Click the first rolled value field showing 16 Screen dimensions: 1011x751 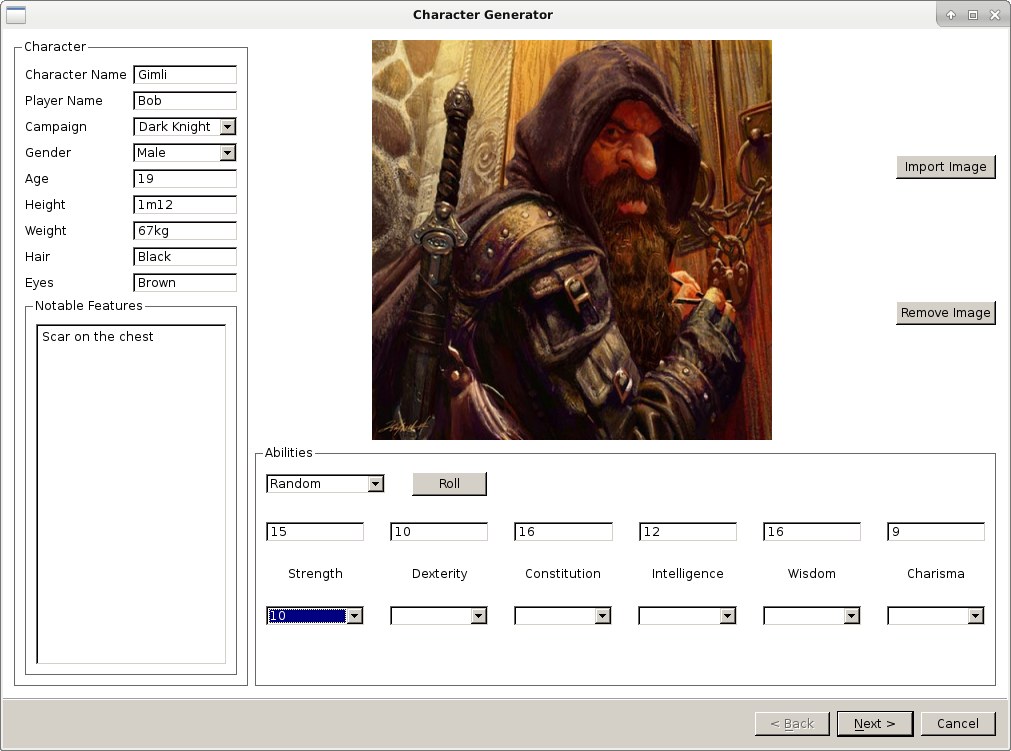tap(564, 532)
